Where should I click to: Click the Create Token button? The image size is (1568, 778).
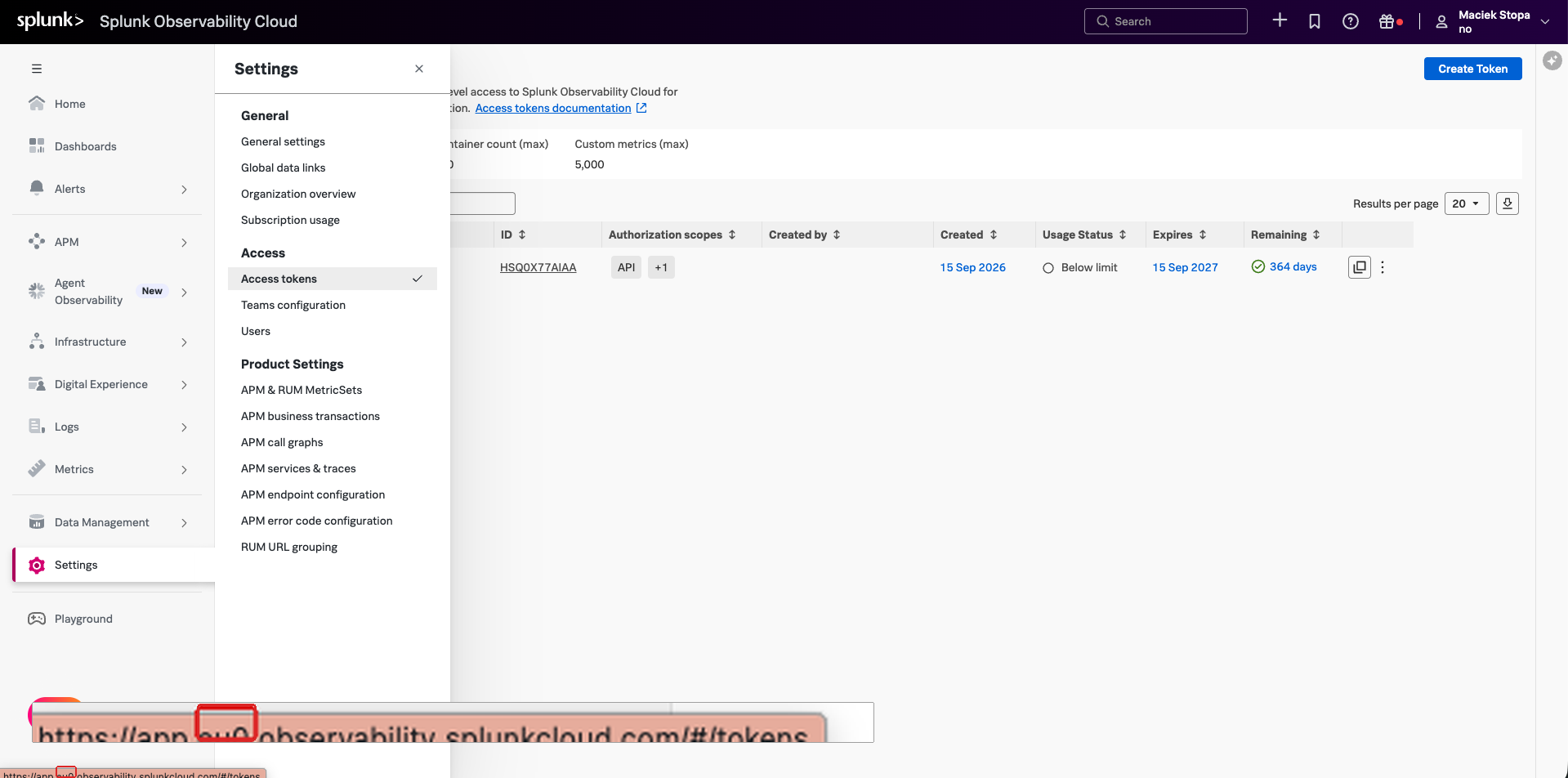pos(1472,69)
